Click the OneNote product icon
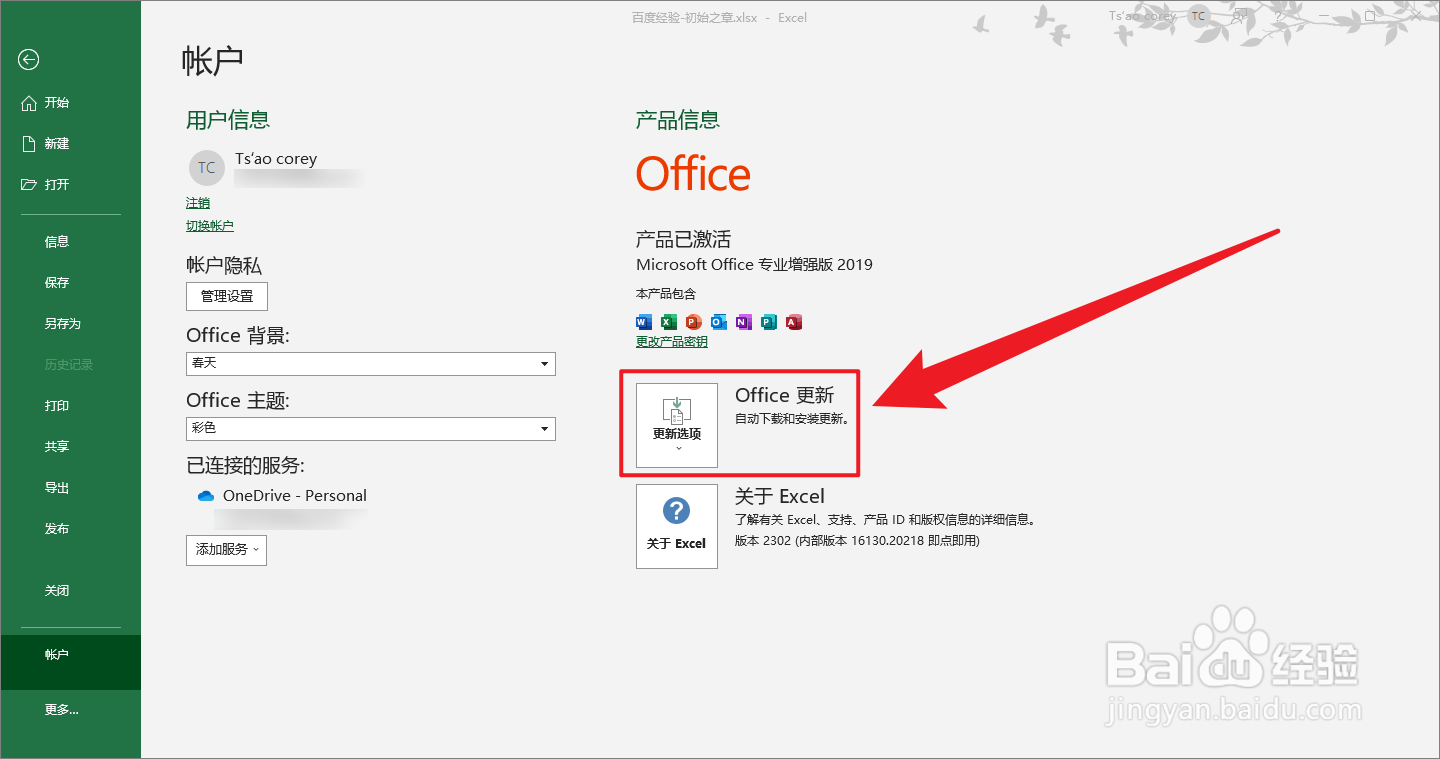The height and width of the screenshot is (759, 1440). click(744, 322)
